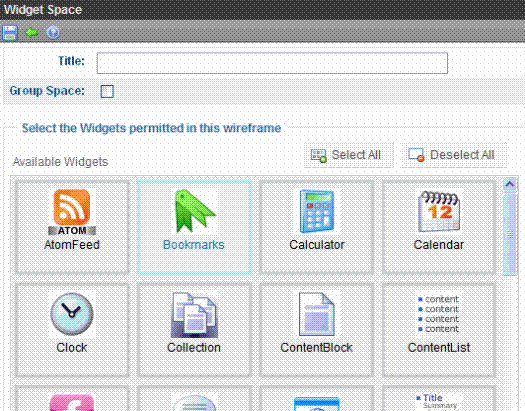Select the Bookmarks widget tile
This screenshot has height=411, width=525.
coord(194,227)
